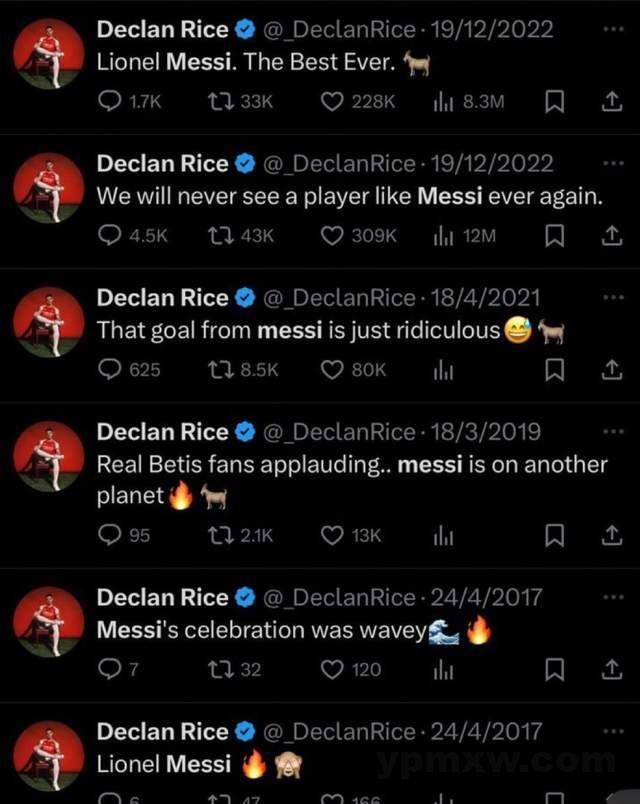Open the "That goal from messi is just ridiculous" tweet text

coord(298,330)
